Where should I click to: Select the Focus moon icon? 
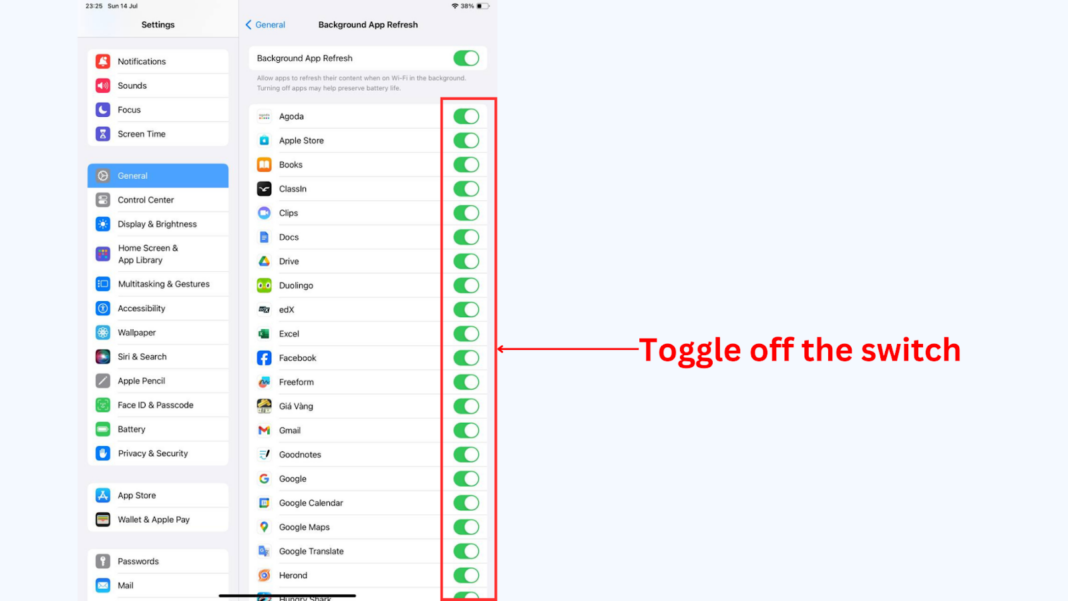pyautogui.click(x=103, y=110)
